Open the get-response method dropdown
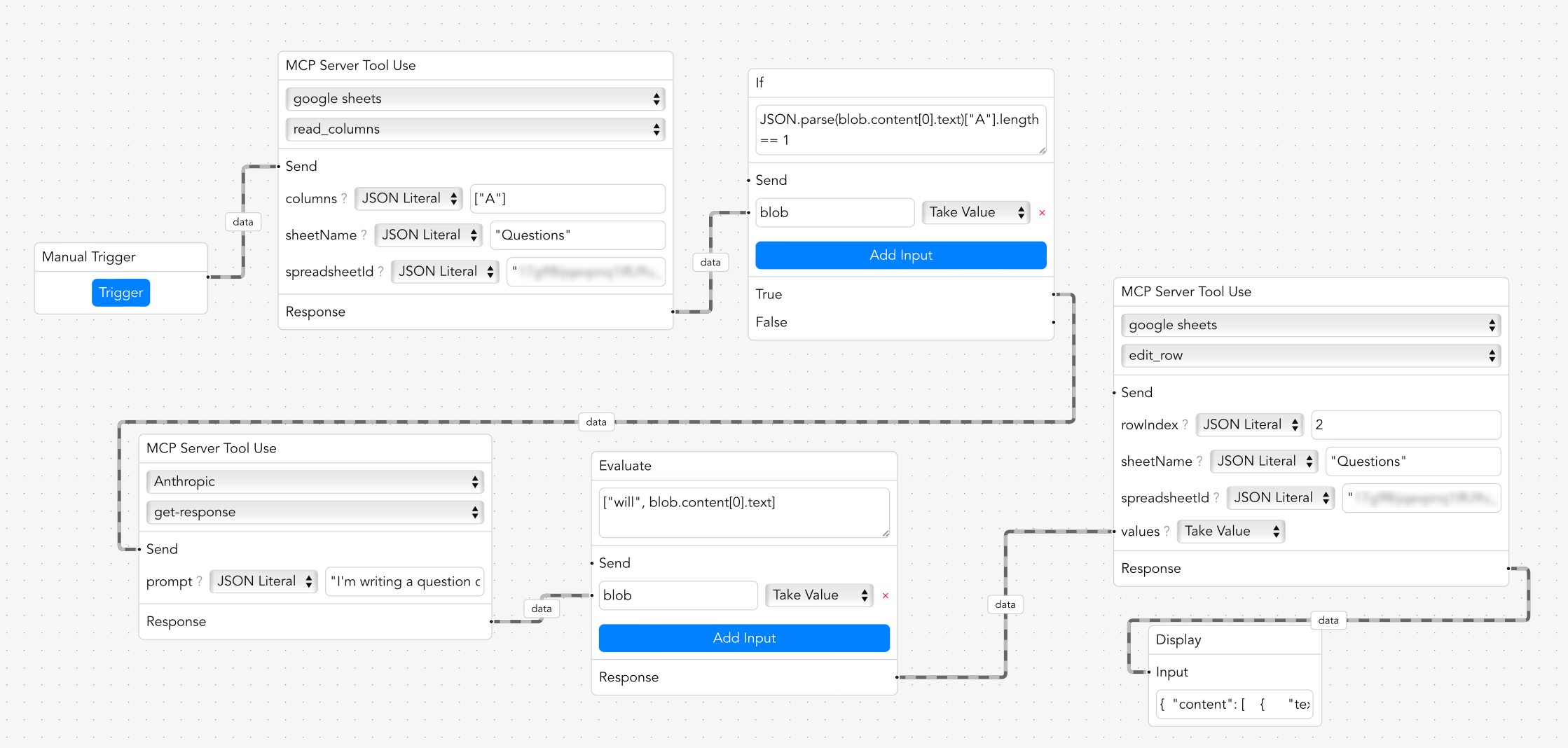 pos(314,512)
